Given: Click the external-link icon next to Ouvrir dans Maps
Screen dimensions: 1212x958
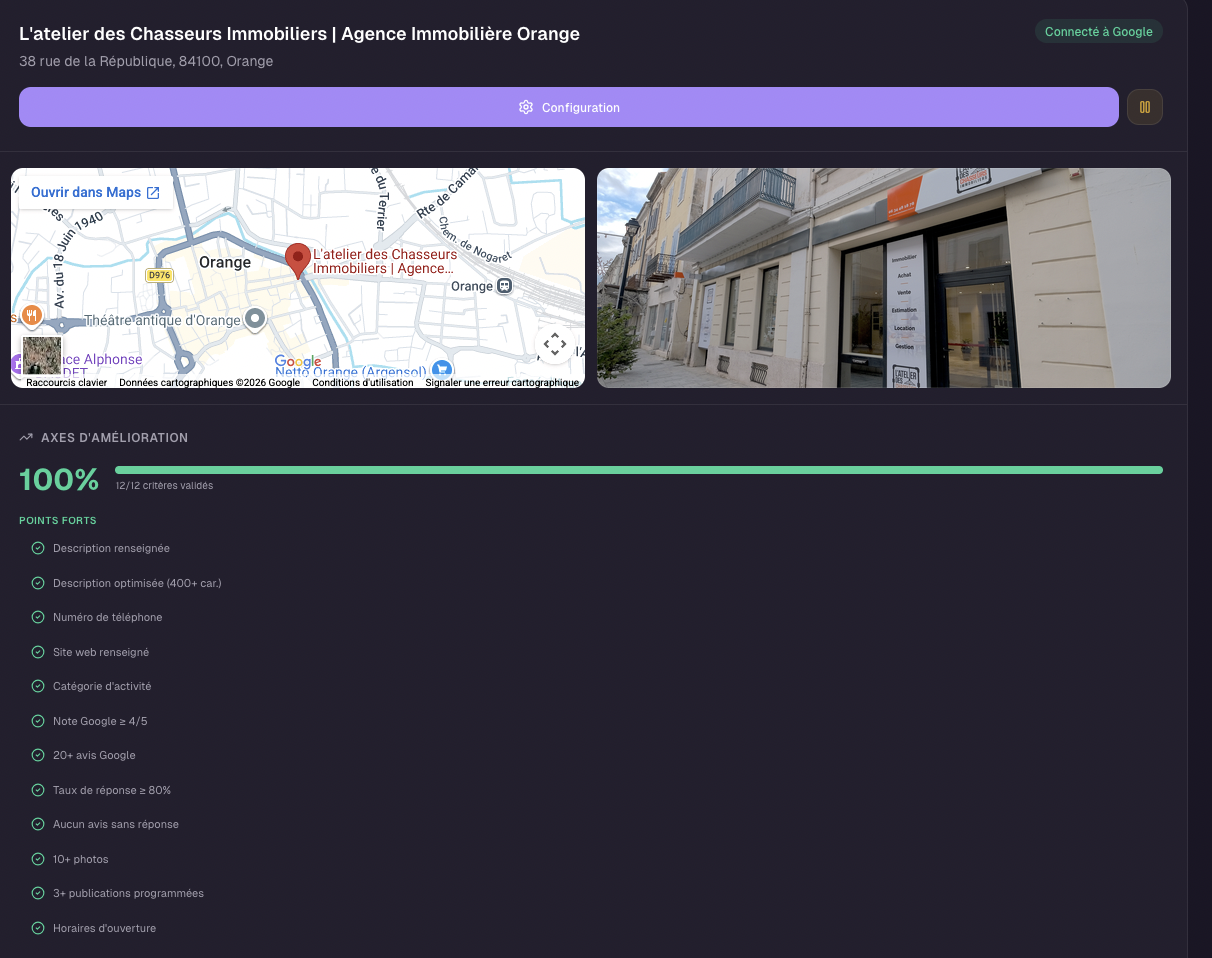Looking at the screenshot, I should [153, 193].
